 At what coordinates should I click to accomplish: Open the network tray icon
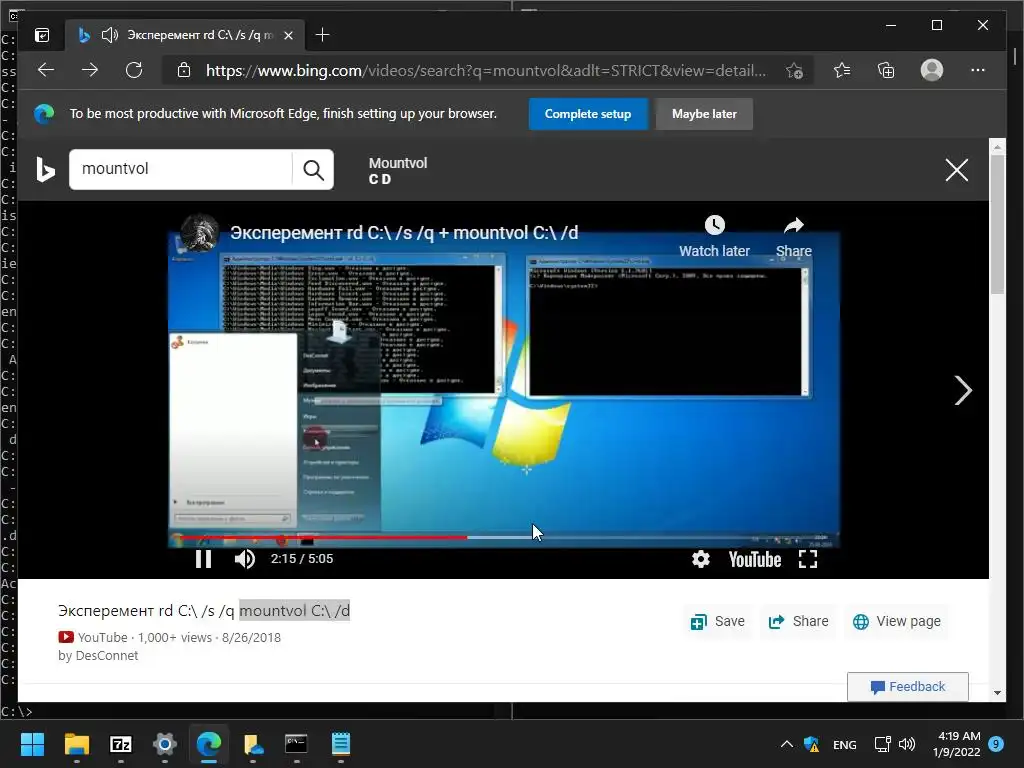click(882, 744)
